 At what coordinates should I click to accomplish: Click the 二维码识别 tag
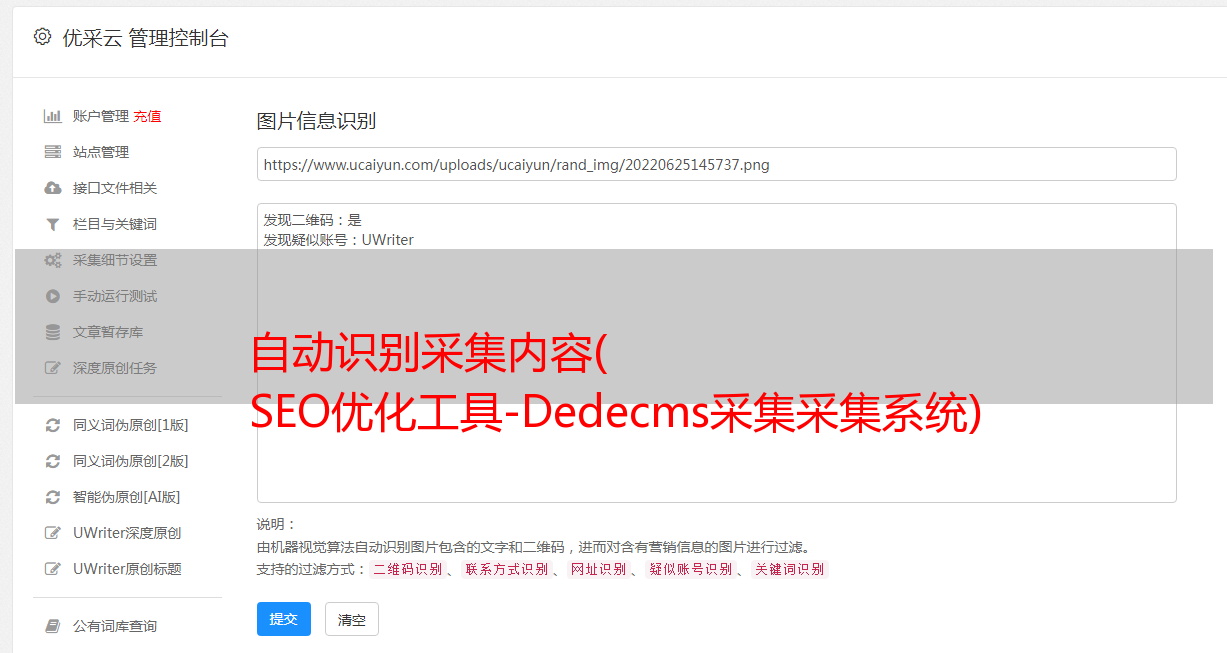point(407,569)
